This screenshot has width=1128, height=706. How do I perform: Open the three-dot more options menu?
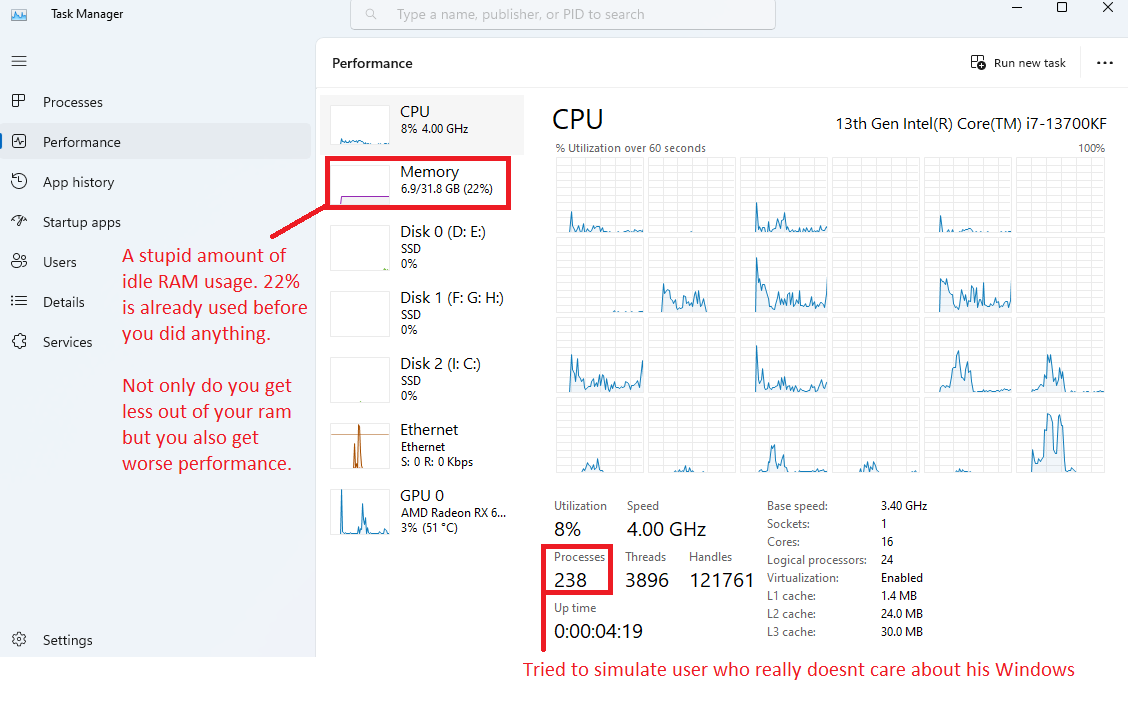click(x=1104, y=63)
